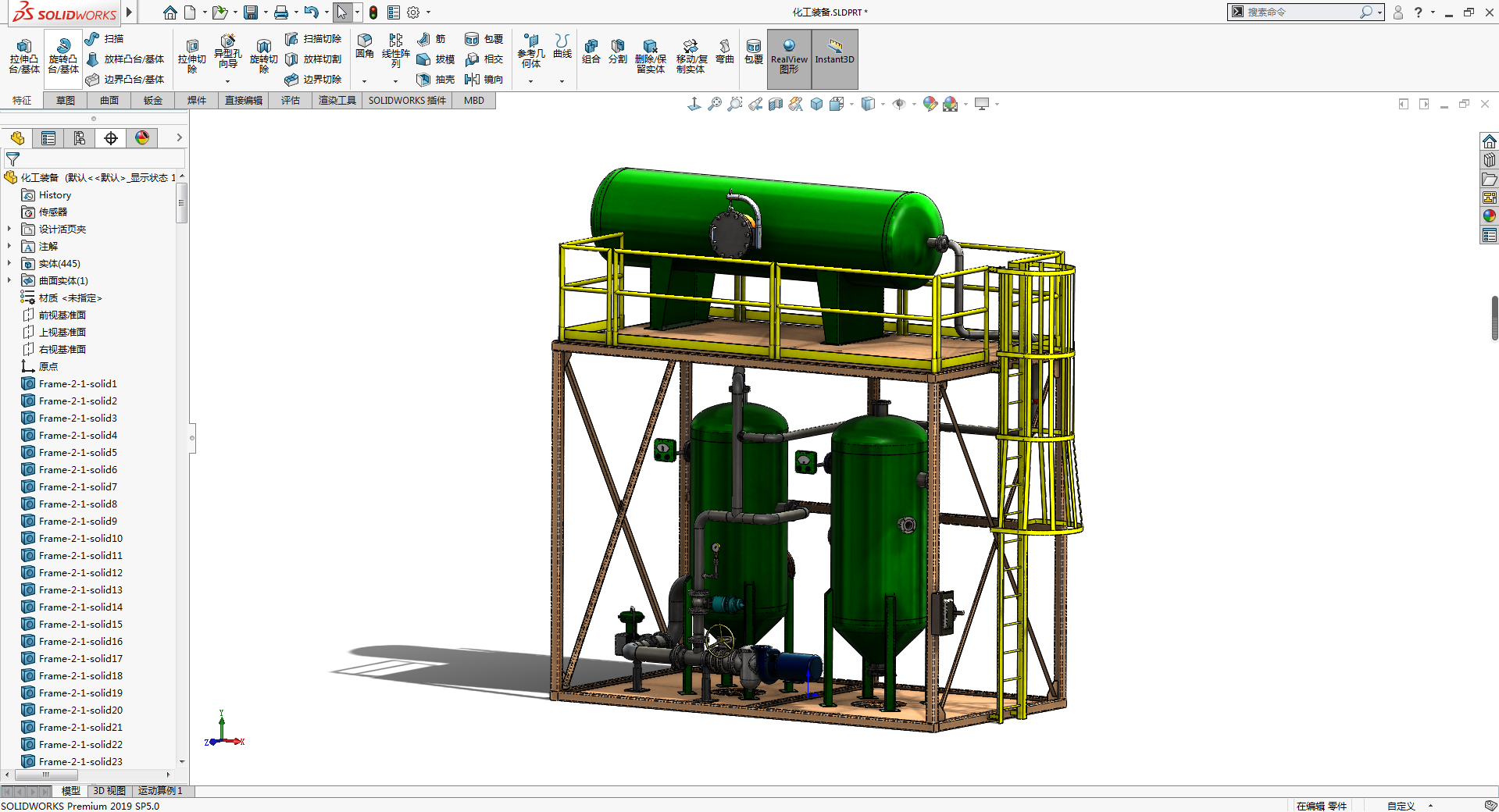Click the 组合 combine bodies tool
1499x812 pixels.
[591, 52]
